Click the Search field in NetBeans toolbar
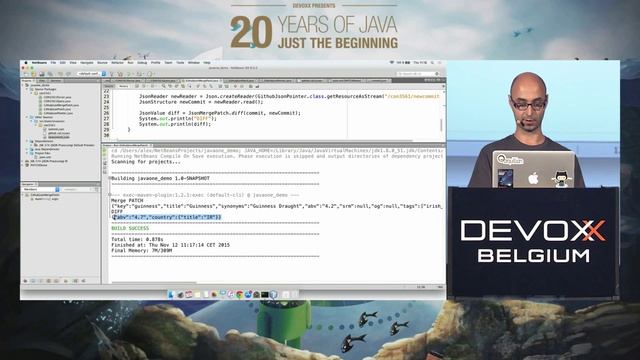The width and height of the screenshot is (640, 360). click(x=417, y=74)
